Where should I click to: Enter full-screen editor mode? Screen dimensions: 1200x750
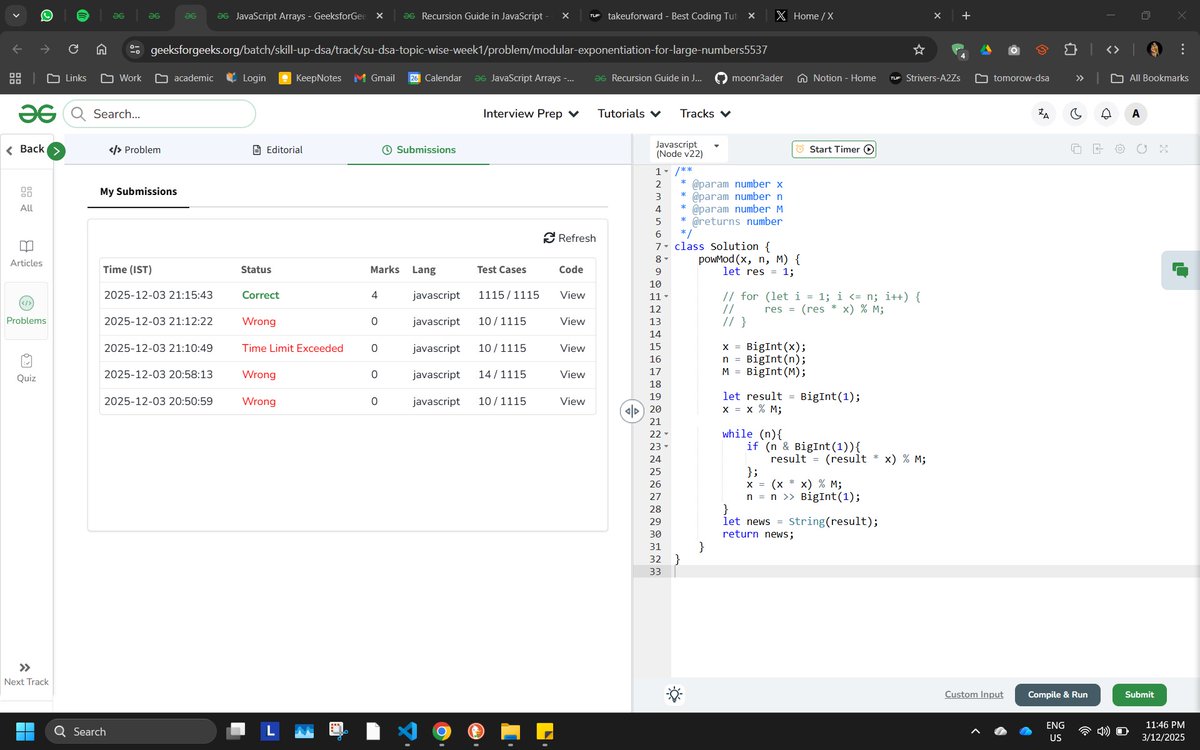pyautogui.click(x=1164, y=149)
